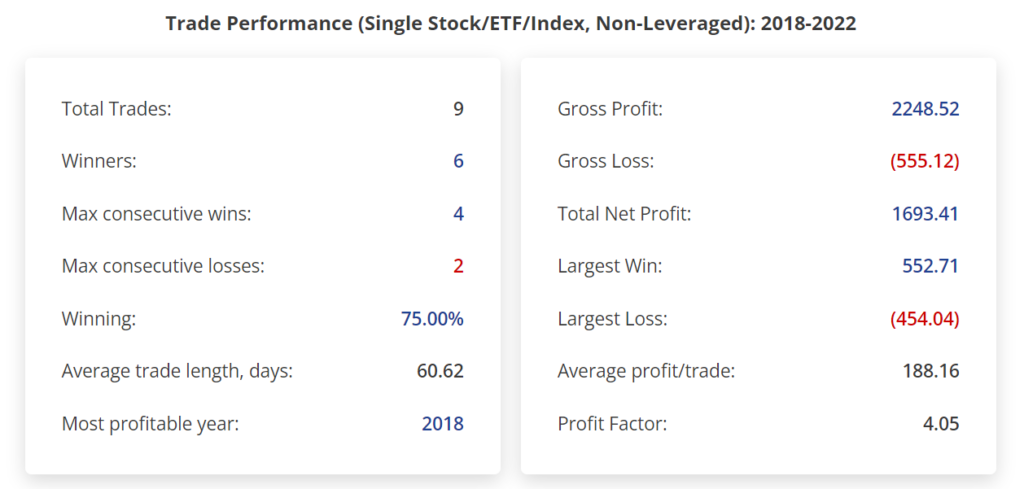Click the Gross Loss value (555.12)
Image resolution: width=1024 pixels, height=489 pixels.
click(x=924, y=161)
